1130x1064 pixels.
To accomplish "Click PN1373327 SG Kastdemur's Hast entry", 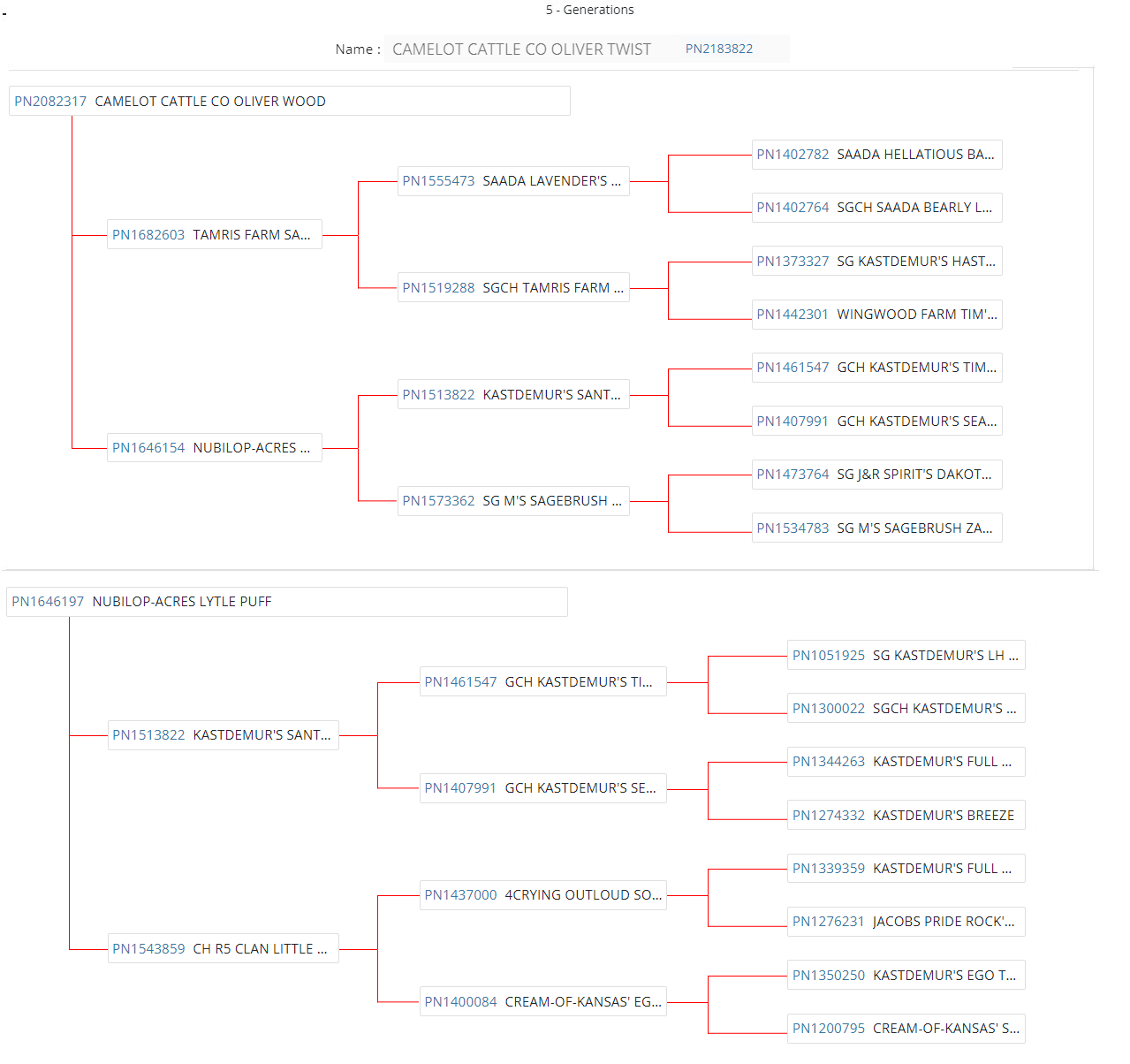I will click(793, 262).
